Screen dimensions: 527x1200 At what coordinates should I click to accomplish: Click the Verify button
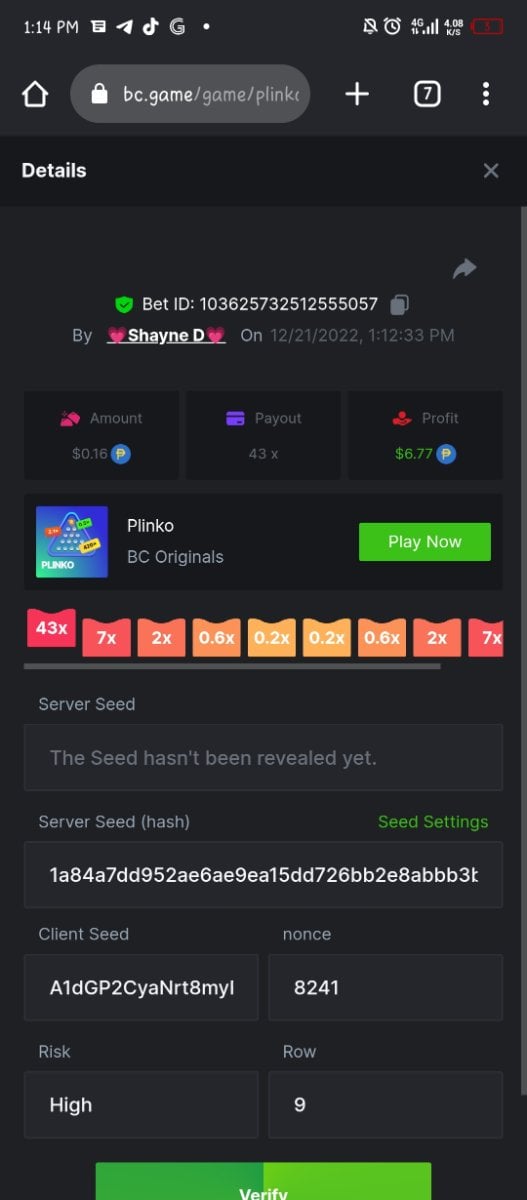[x=263, y=1184]
